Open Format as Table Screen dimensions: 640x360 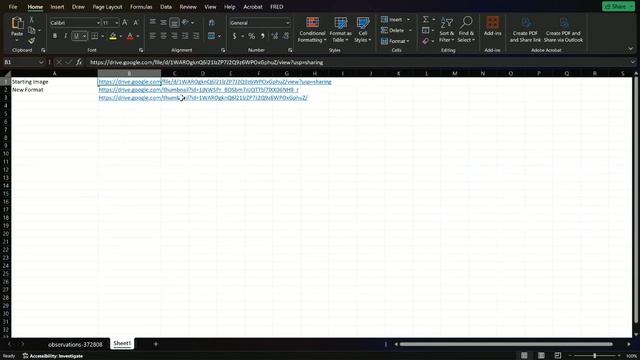340,30
